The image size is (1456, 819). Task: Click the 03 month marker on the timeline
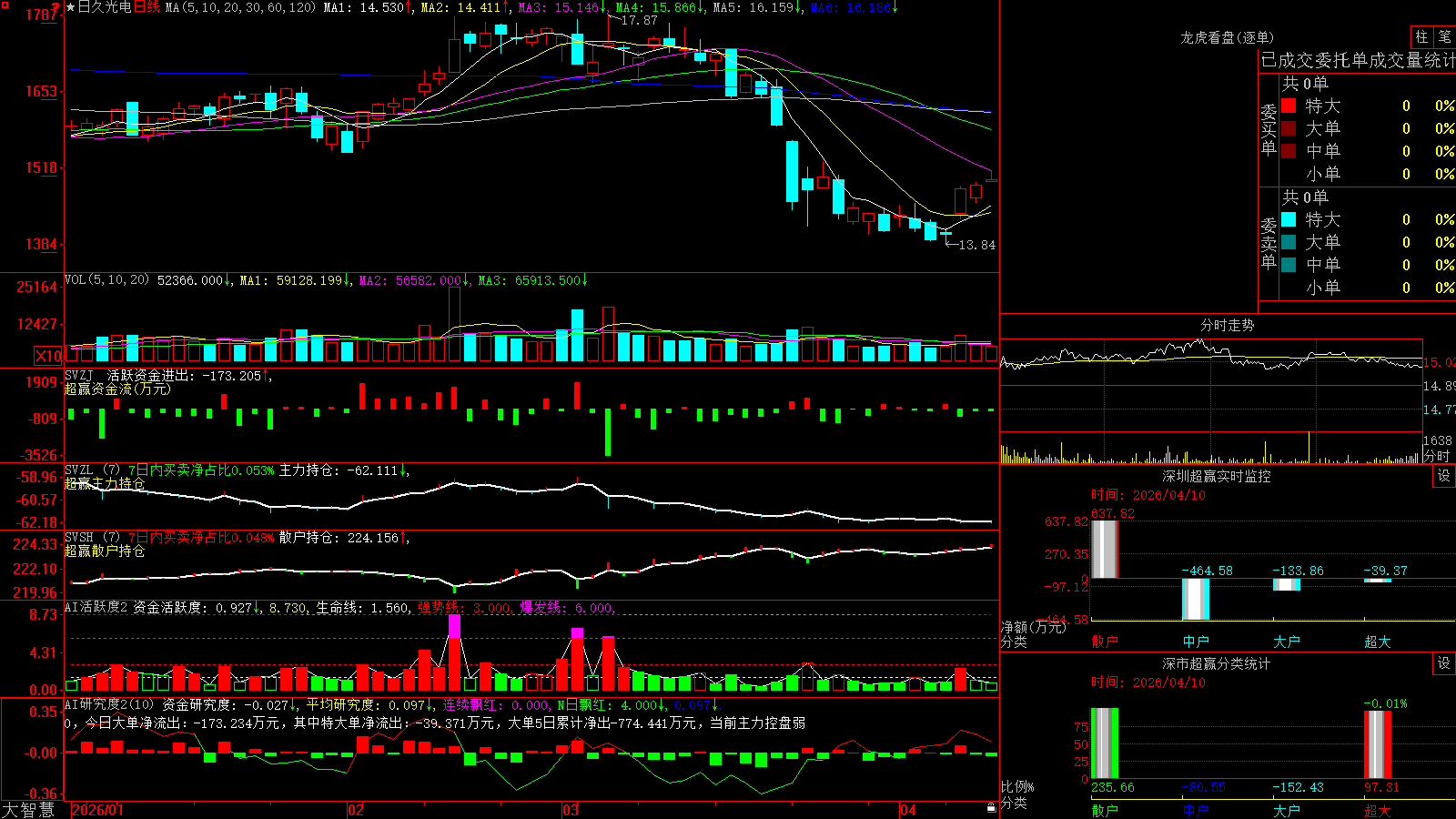pyautogui.click(x=571, y=810)
